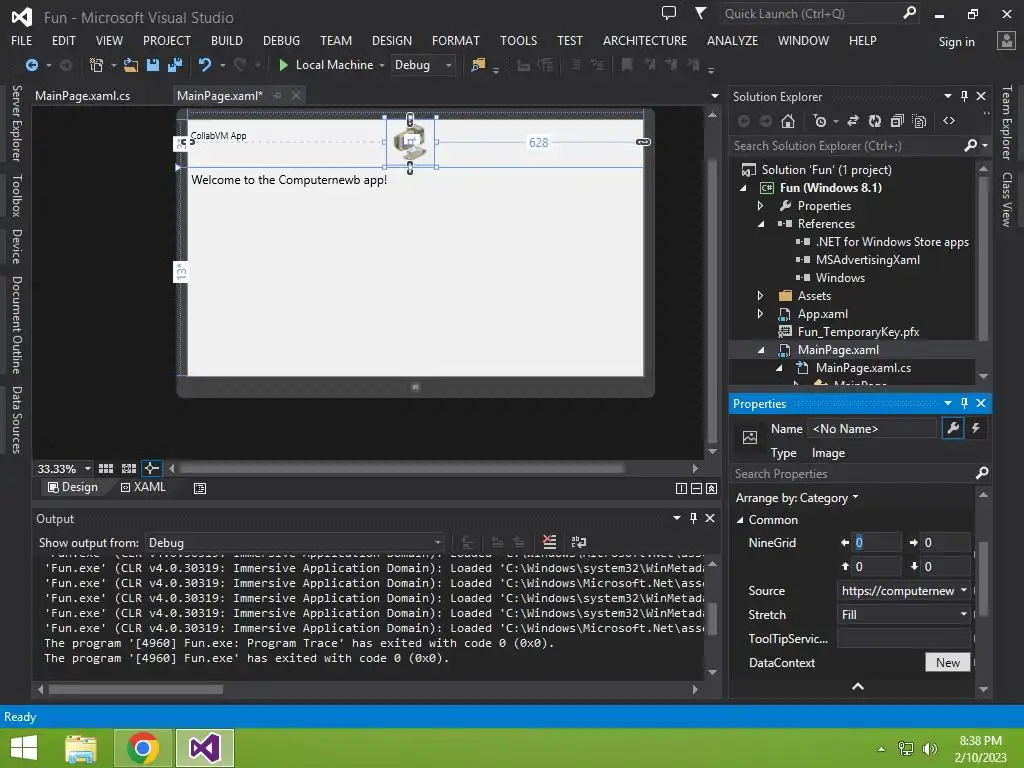Switch to horizontal split view icon
This screenshot has width=1024, height=768.
tap(696, 488)
